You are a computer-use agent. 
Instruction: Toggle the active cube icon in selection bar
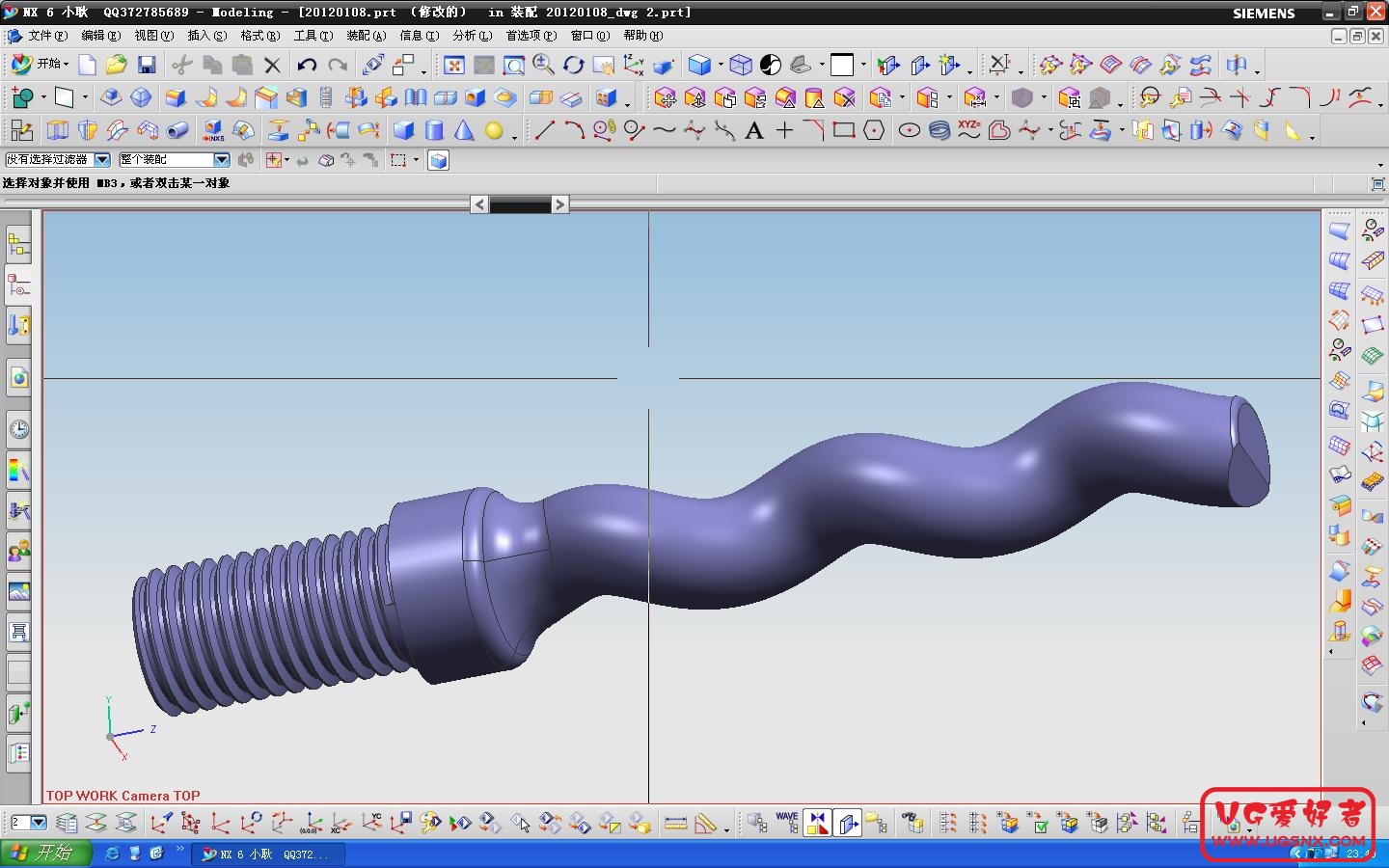coord(438,160)
